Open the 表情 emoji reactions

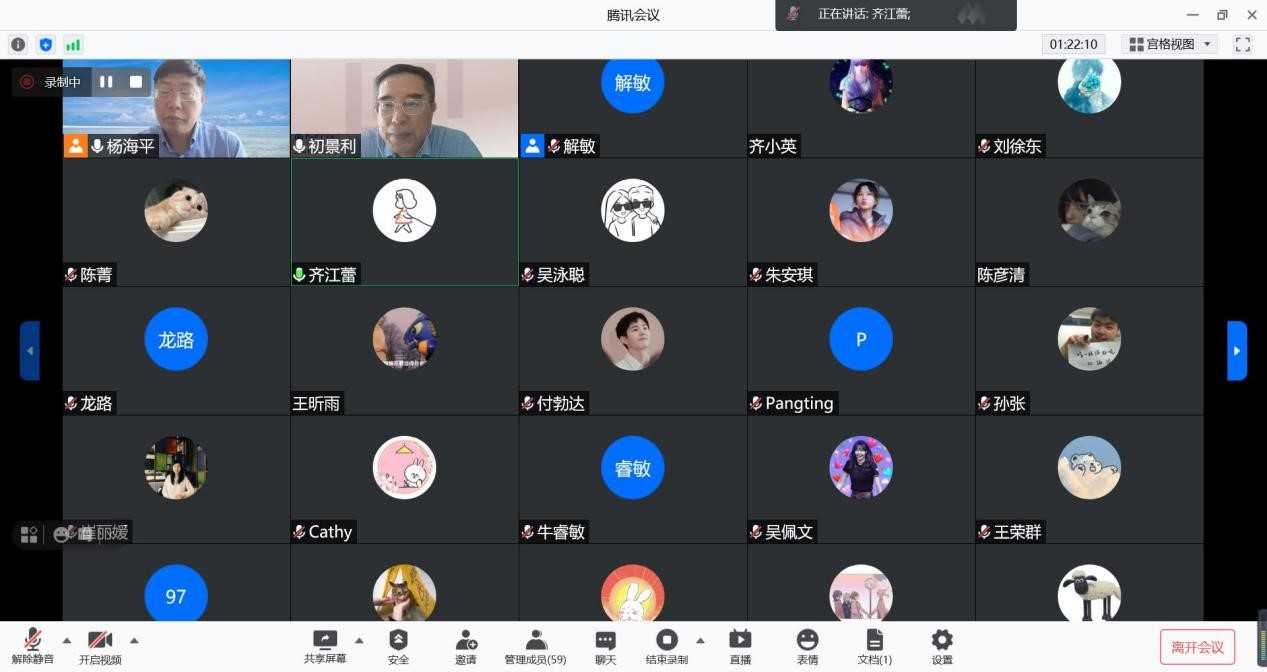coord(807,646)
